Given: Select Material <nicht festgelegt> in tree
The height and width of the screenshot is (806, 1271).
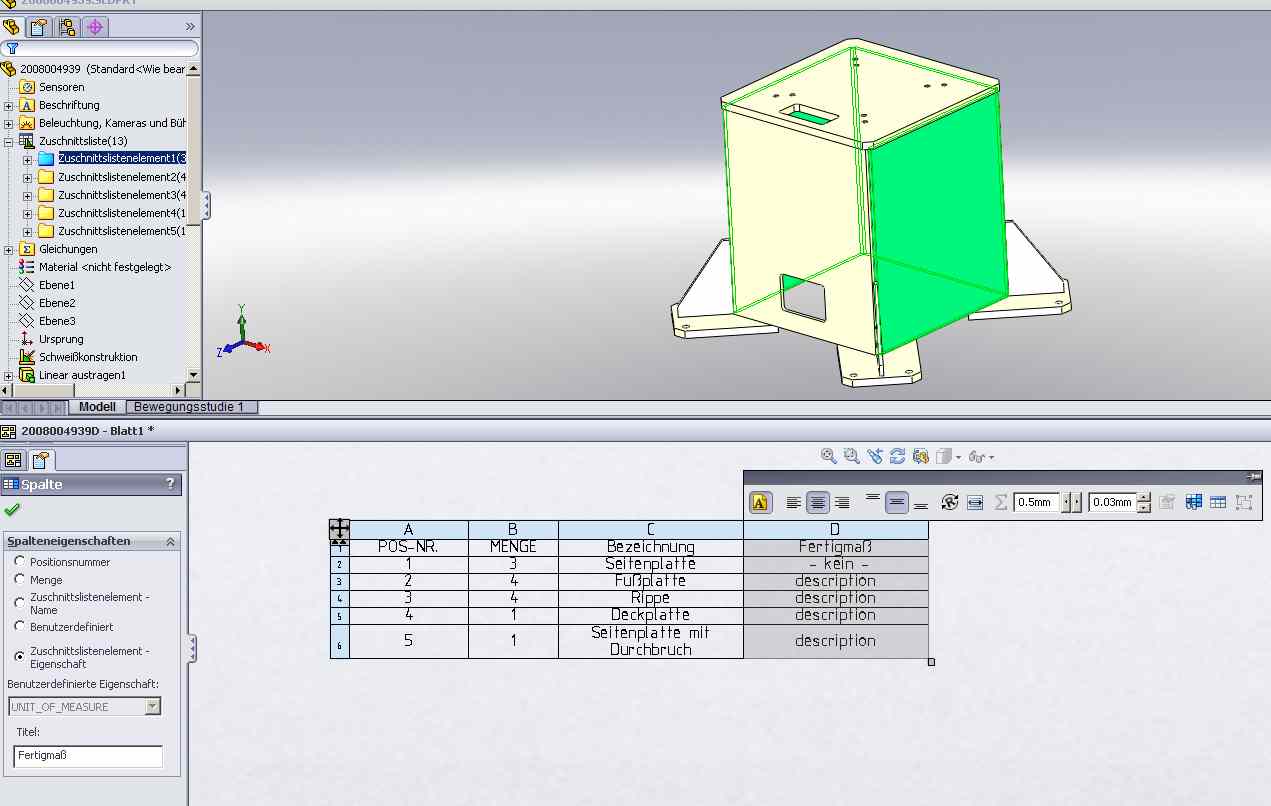Looking at the screenshot, I should (x=105, y=267).
